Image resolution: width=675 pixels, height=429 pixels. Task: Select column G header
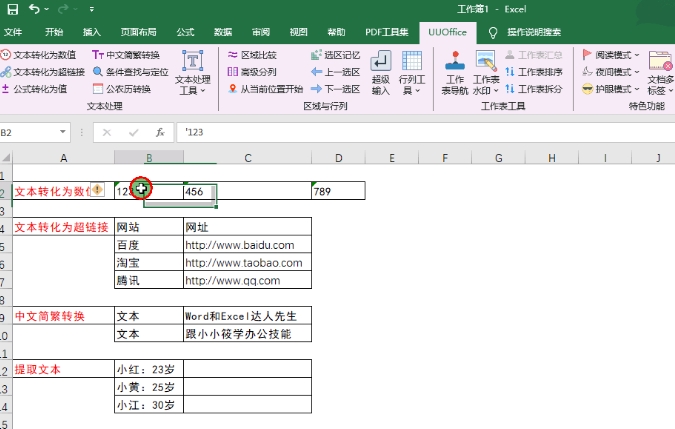(x=499, y=158)
